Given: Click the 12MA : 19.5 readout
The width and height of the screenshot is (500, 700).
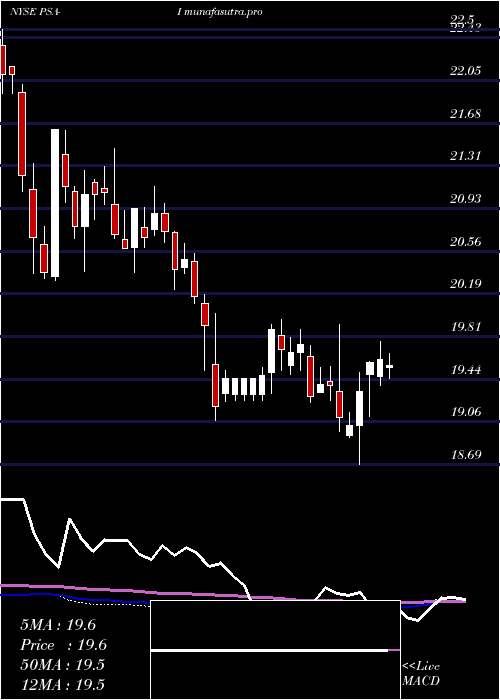Looking at the screenshot, I should tap(62, 684).
